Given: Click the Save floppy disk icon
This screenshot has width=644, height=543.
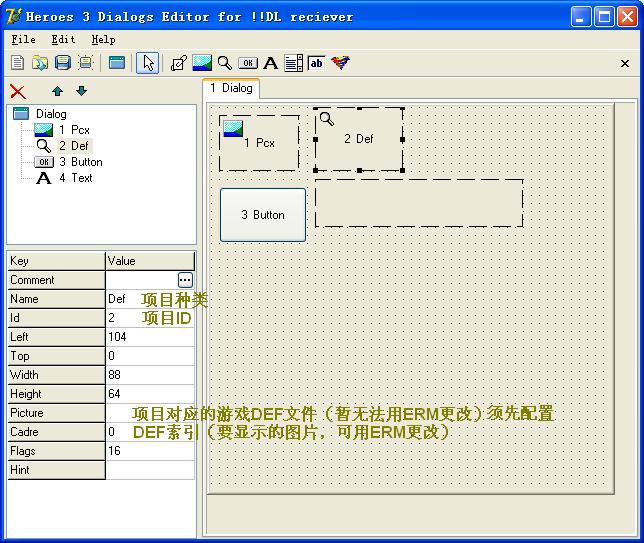Looking at the screenshot, I should [x=63, y=63].
